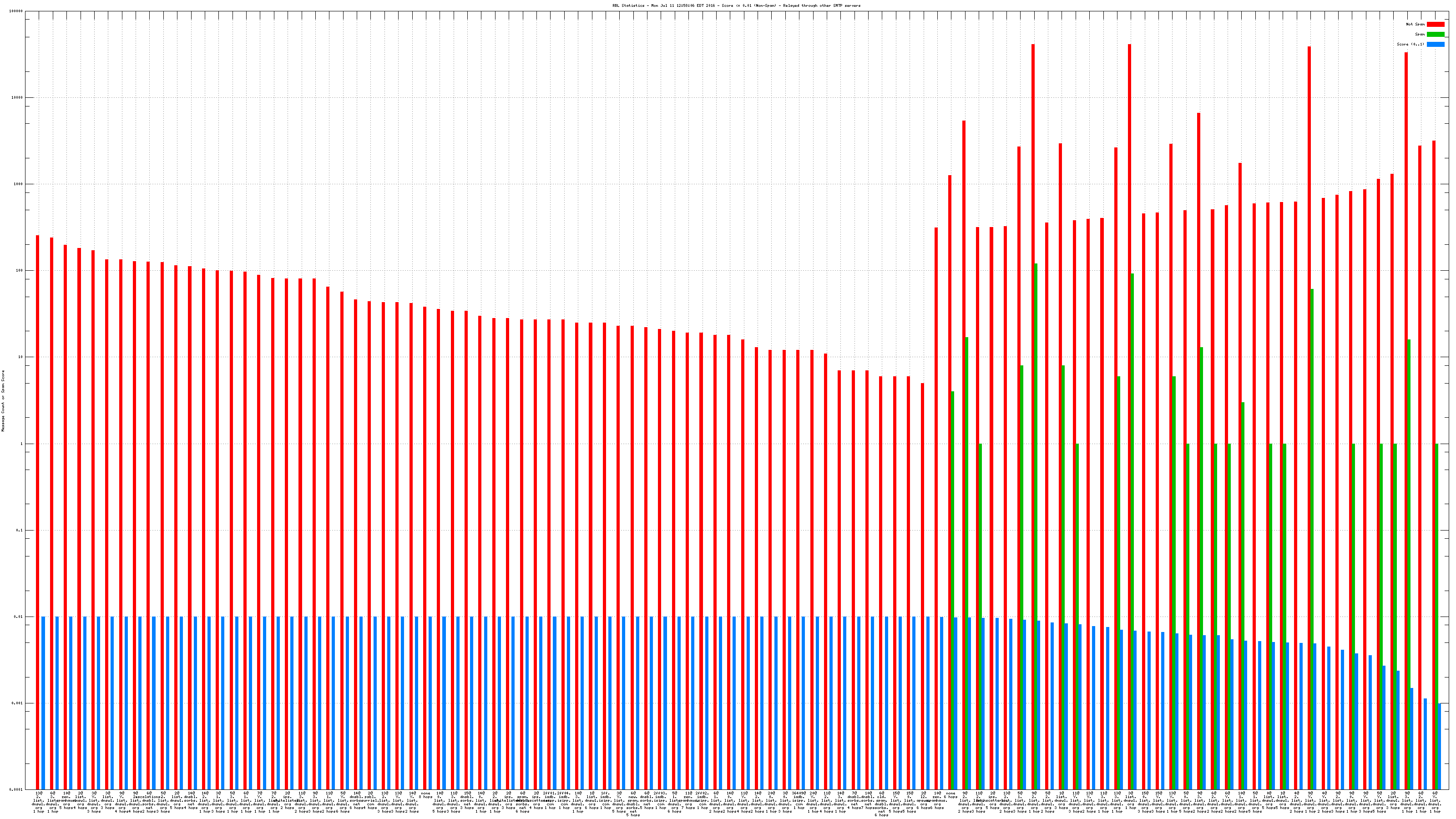
Task: Click the 100 y-axis tick label
Action: tap(19, 271)
